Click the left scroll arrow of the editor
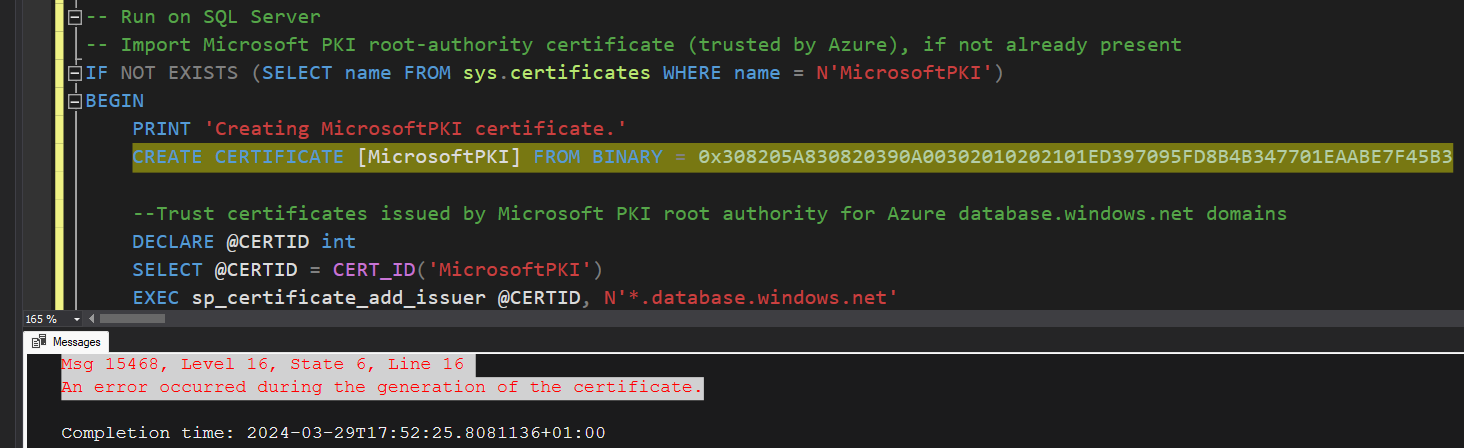Screen dimensions: 1464x448 (92, 319)
